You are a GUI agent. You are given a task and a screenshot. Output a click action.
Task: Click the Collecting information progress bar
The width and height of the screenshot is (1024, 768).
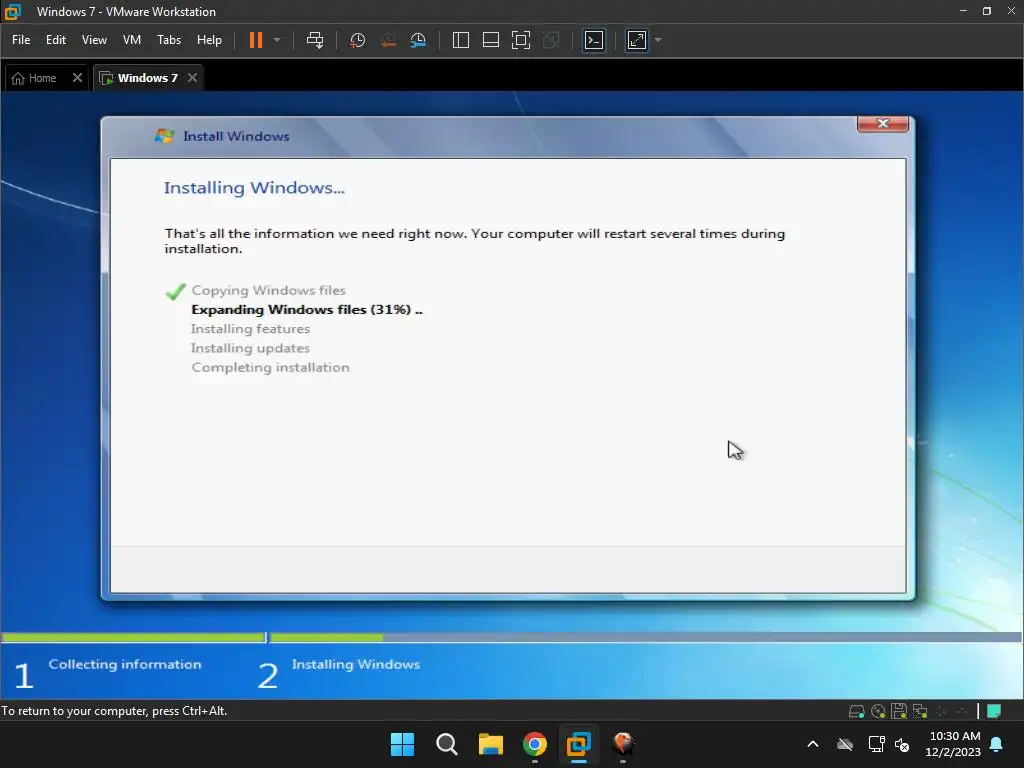(x=133, y=637)
